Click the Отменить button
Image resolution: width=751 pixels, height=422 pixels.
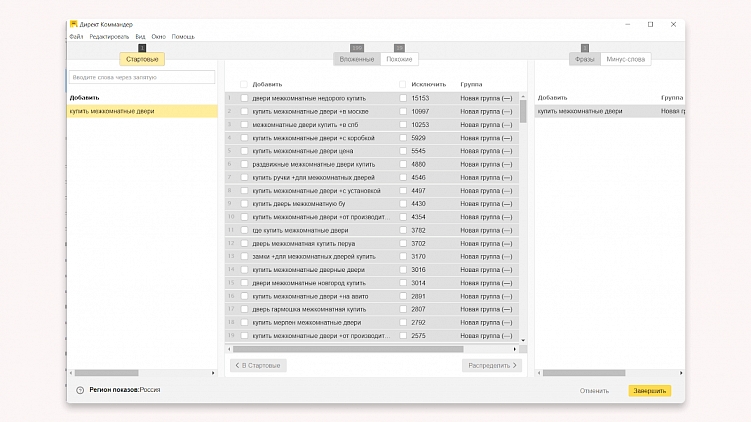594,391
